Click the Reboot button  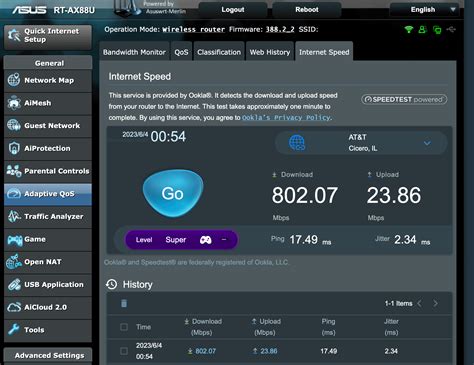click(307, 10)
